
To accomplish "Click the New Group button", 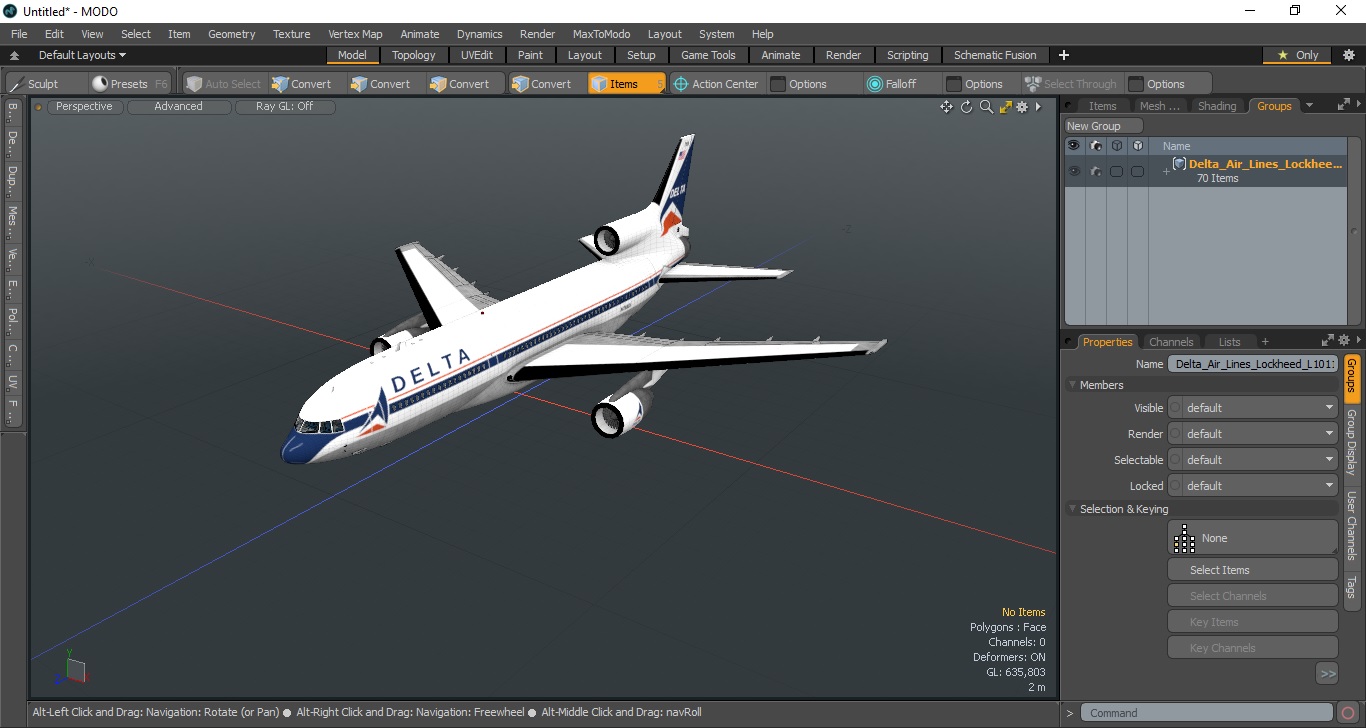I will click(x=1103, y=126).
